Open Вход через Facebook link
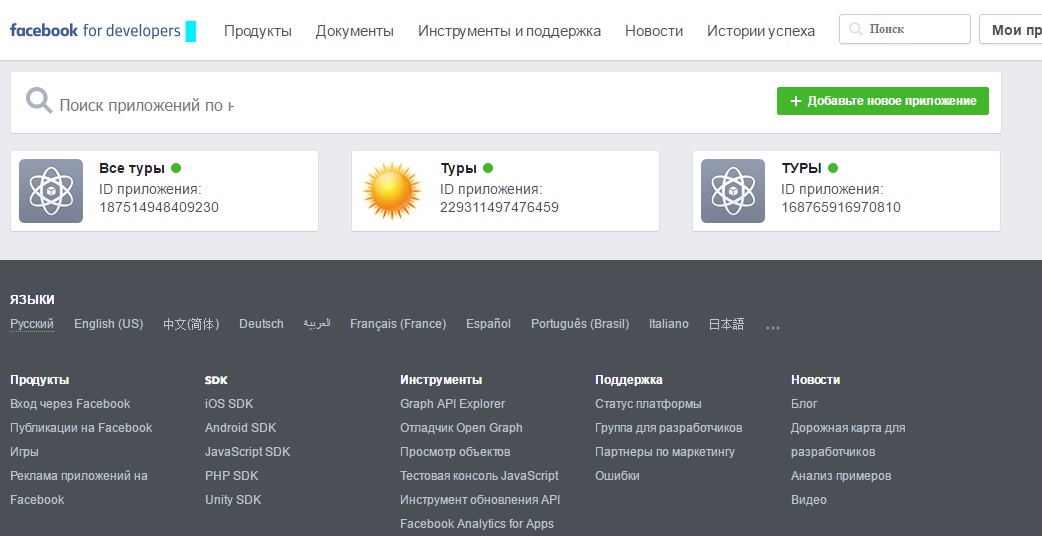This screenshot has height=536, width=1042. pos(70,404)
